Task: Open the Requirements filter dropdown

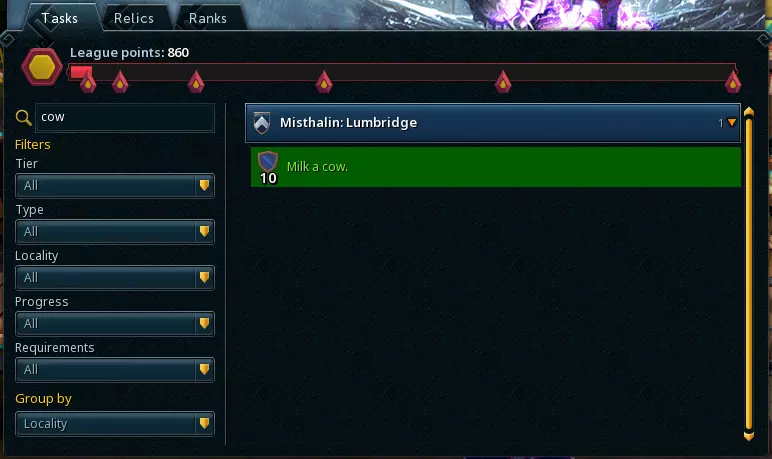Action: tap(115, 370)
